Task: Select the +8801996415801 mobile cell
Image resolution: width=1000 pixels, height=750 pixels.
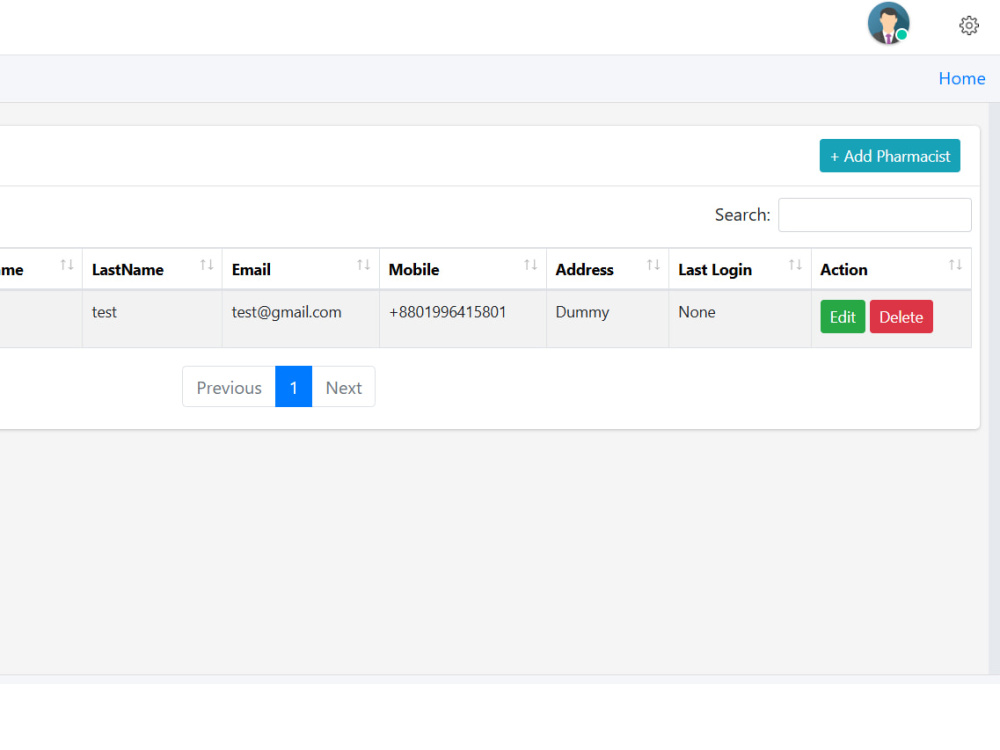Action: click(463, 319)
